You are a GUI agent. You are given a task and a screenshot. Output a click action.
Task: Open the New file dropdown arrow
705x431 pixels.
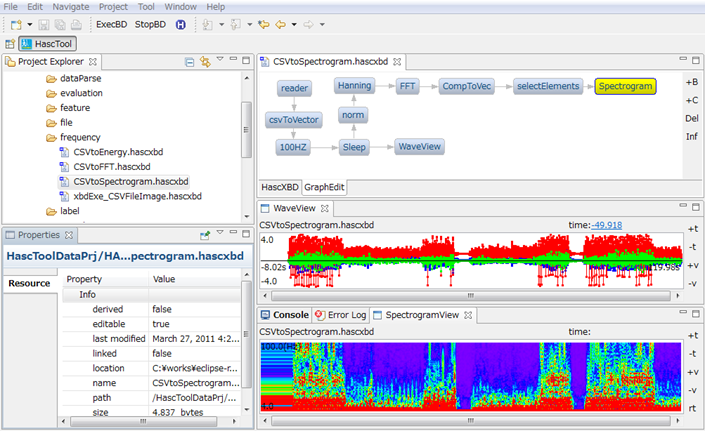tap(30, 23)
